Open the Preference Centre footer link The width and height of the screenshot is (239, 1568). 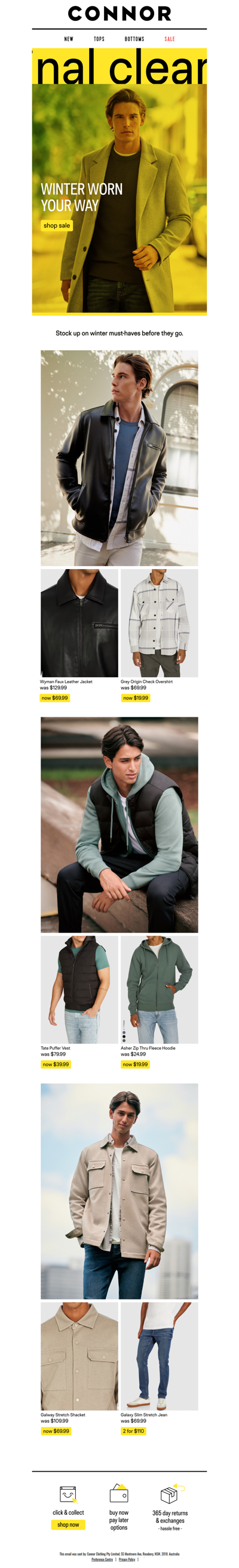pyautogui.click(x=102, y=1559)
